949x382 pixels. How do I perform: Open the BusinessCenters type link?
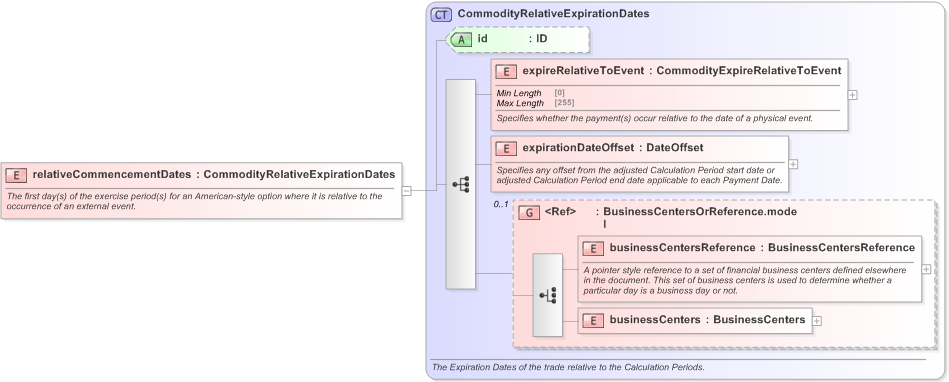pos(759,320)
